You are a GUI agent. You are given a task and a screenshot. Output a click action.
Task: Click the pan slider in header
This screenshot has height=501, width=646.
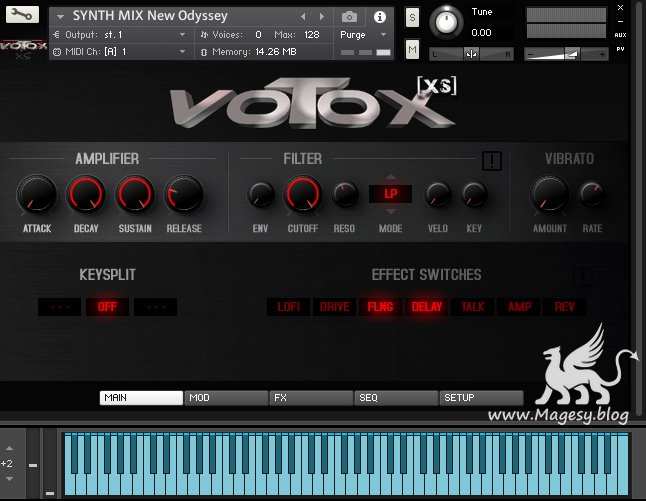coord(471,54)
